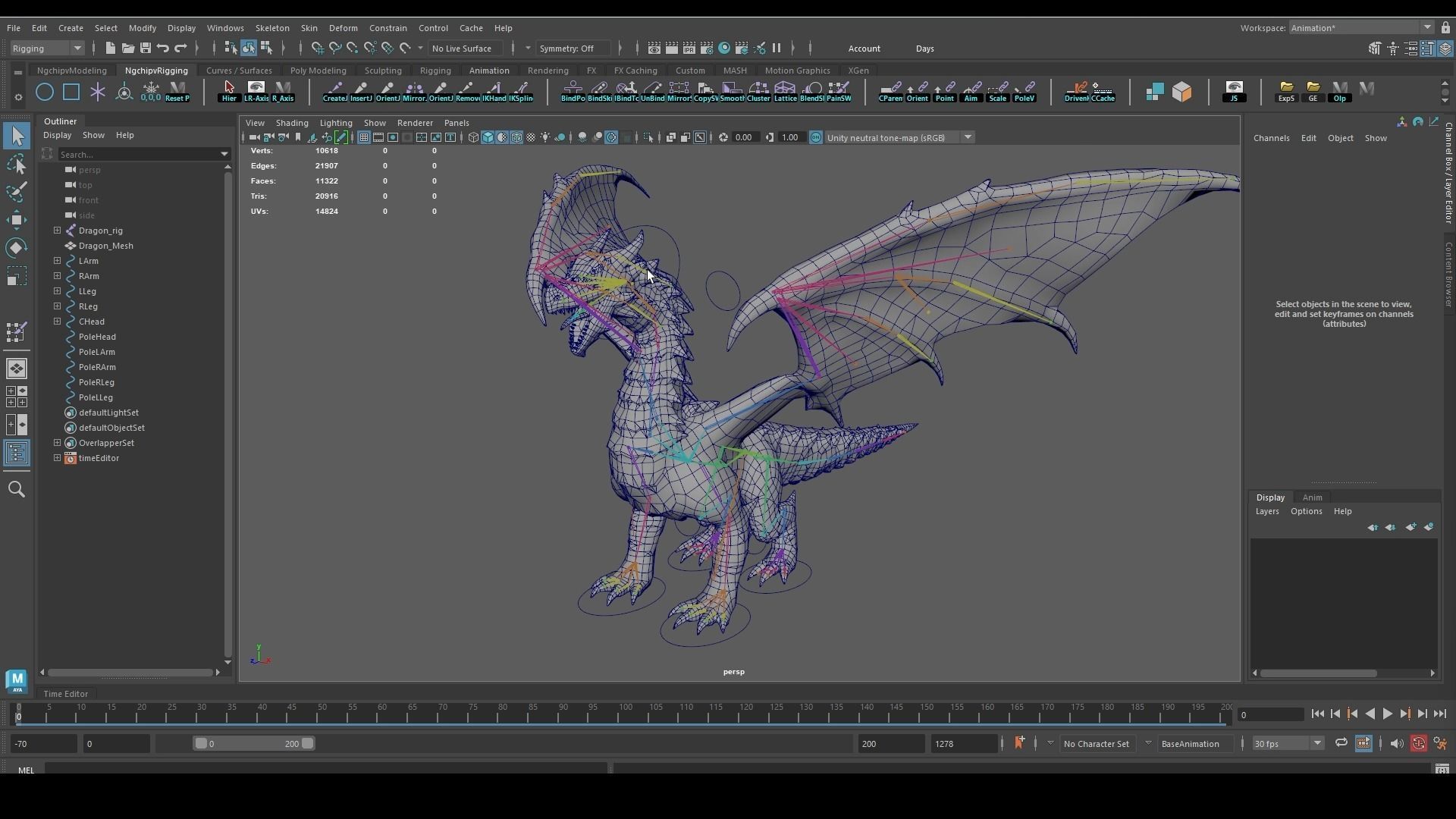1456x819 pixels.
Task: Click the Outliner horizontal scrollbar
Action: click(130, 672)
